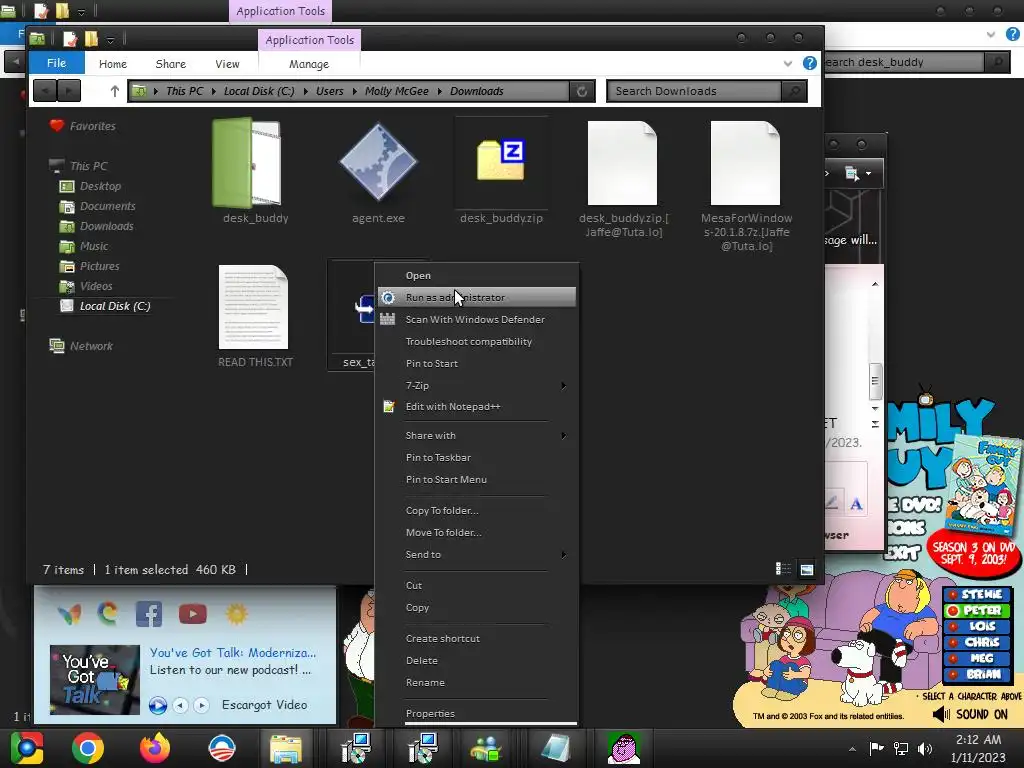Select PETER character option
1024x768 pixels.
tap(976, 611)
